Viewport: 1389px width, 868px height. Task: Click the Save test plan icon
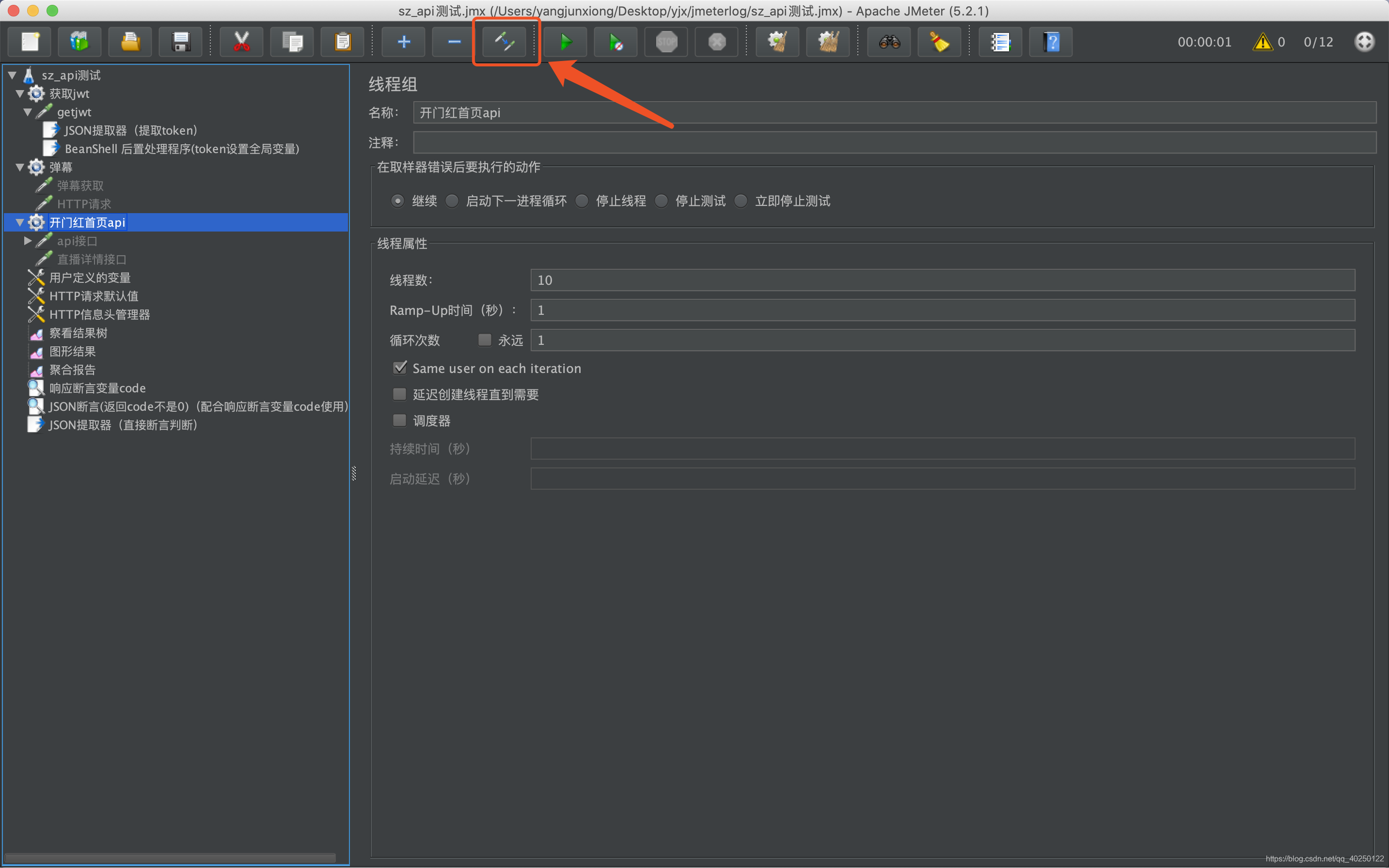[181, 42]
